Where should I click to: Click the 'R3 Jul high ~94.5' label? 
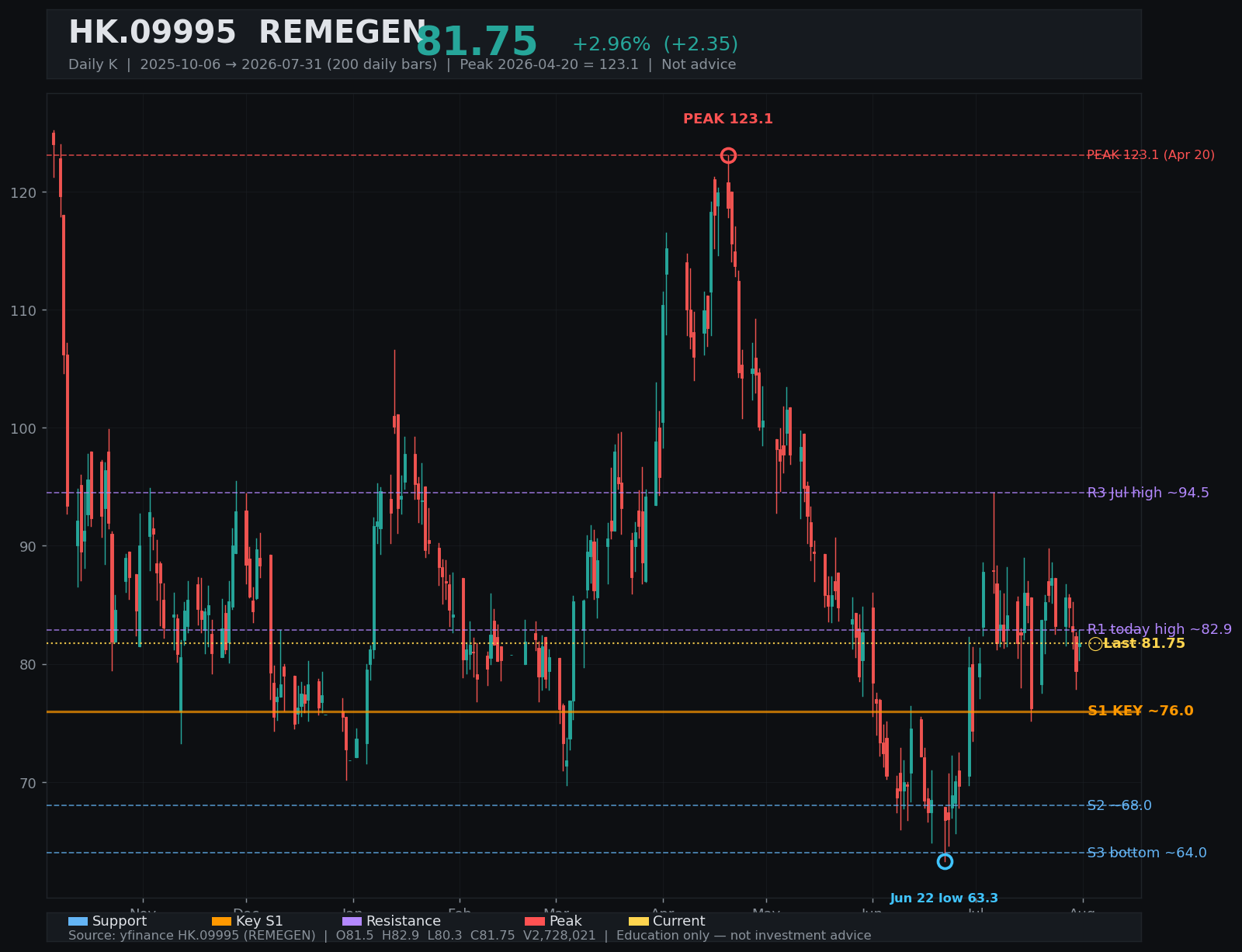(1148, 493)
